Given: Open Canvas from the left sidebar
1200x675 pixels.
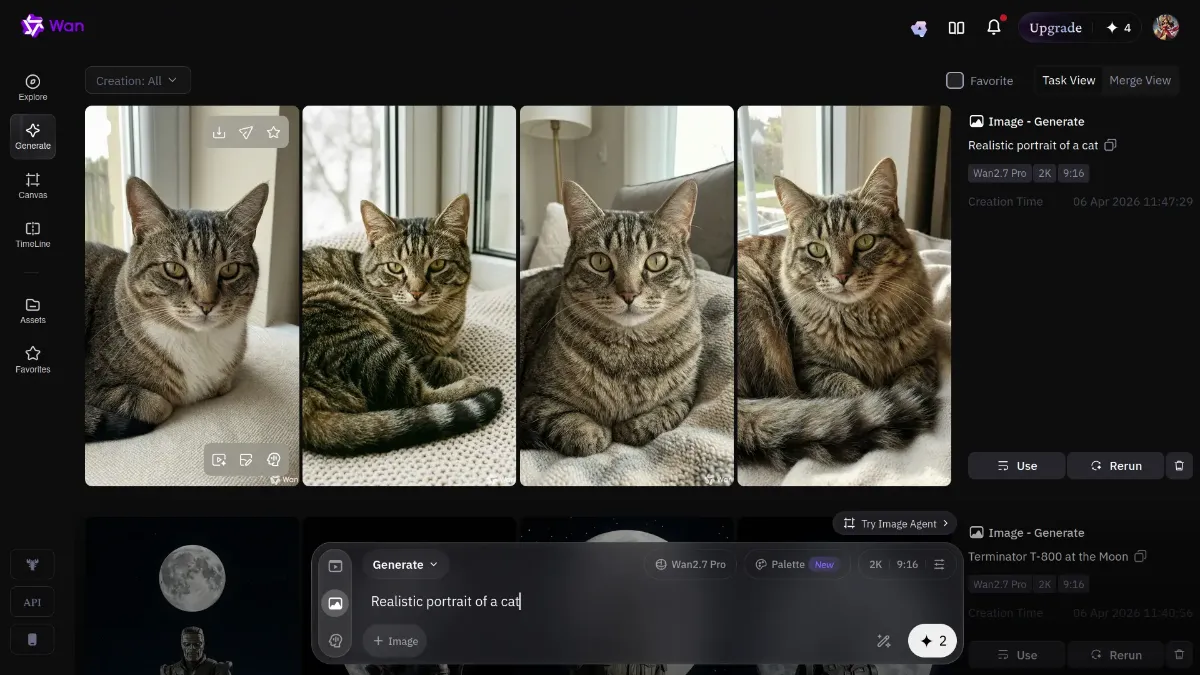Looking at the screenshot, I should pyautogui.click(x=33, y=185).
